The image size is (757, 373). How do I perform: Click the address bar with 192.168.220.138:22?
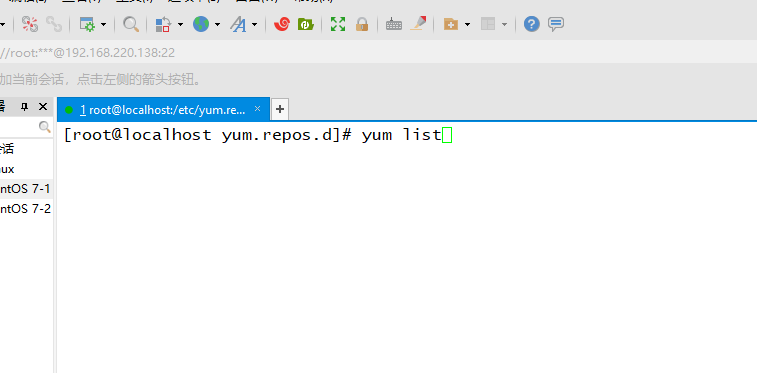click(378, 53)
